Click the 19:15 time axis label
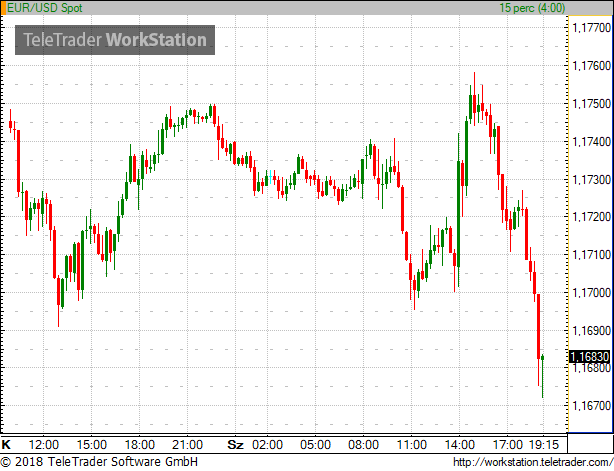 click(x=544, y=445)
